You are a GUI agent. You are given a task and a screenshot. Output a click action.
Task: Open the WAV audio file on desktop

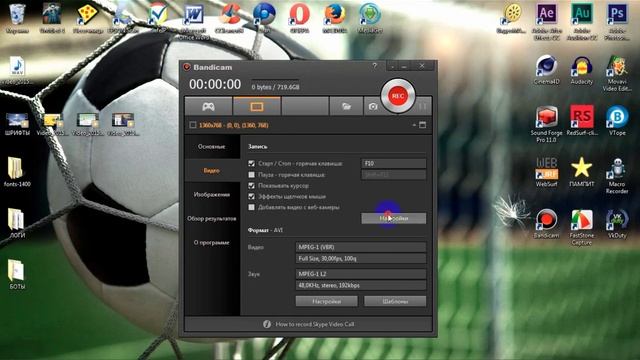pos(17,70)
